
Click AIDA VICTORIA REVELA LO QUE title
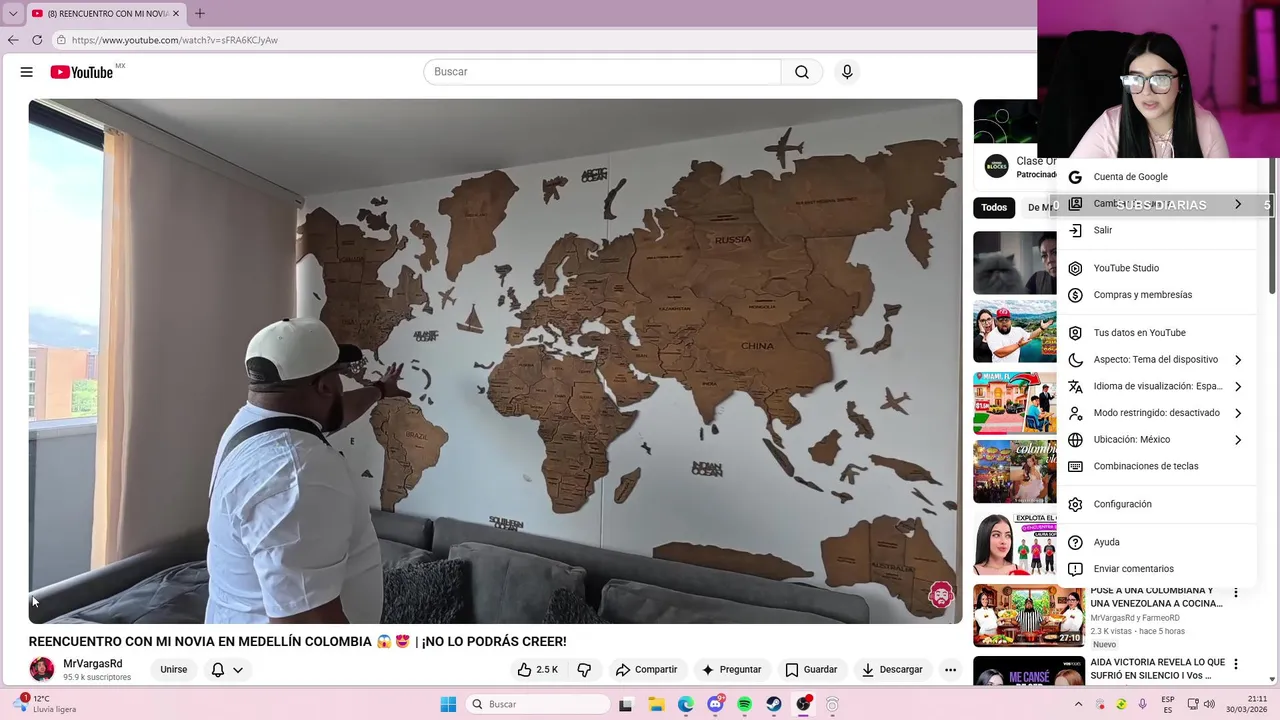[1157, 669]
